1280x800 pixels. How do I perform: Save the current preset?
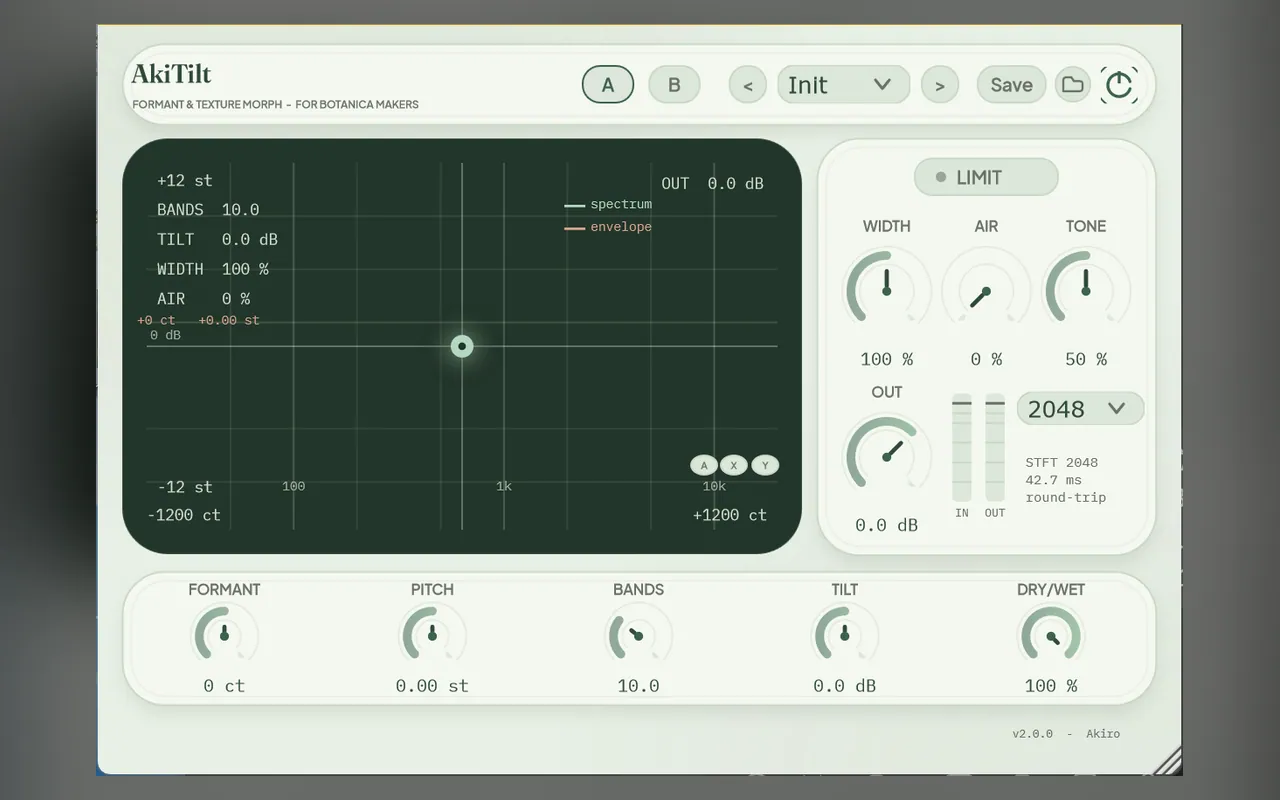(1011, 85)
